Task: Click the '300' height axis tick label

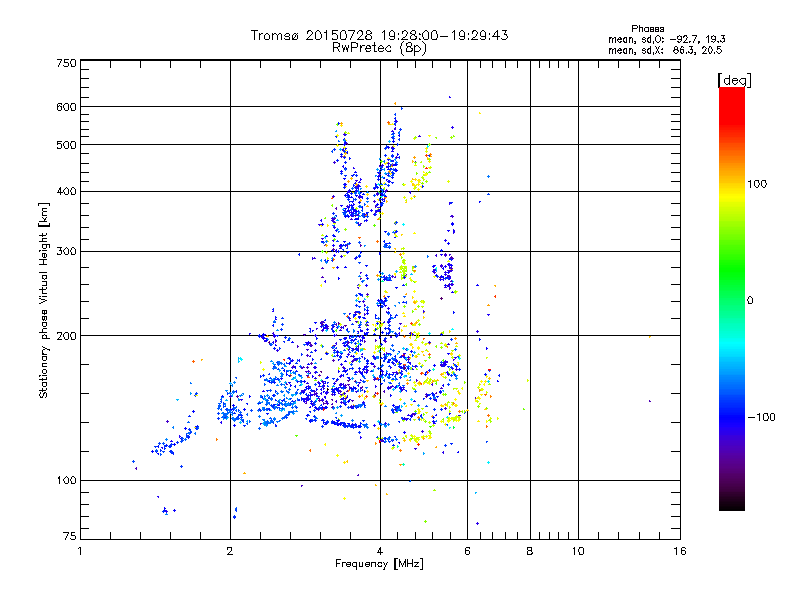Action: tap(66, 252)
